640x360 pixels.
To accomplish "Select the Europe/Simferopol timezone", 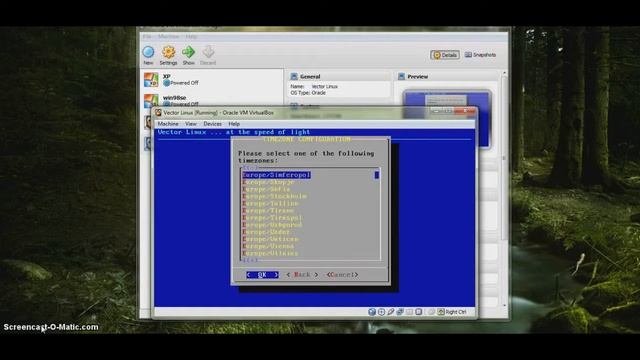I will pyautogui.click(x=276, y=175).
